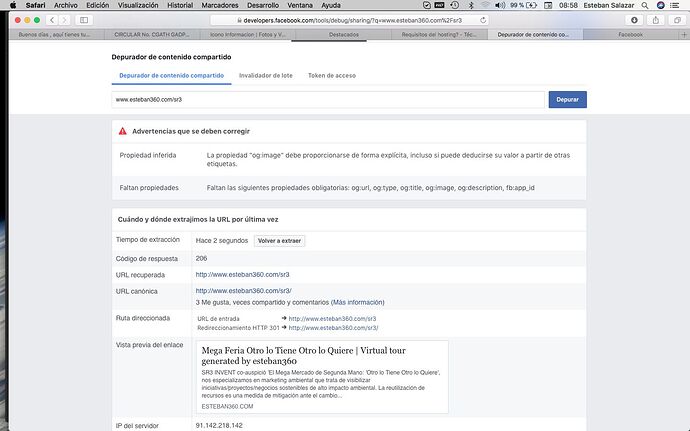The image size is (690, 431).
Task: Open the Historial menu
Action: [x=180, y=5]
